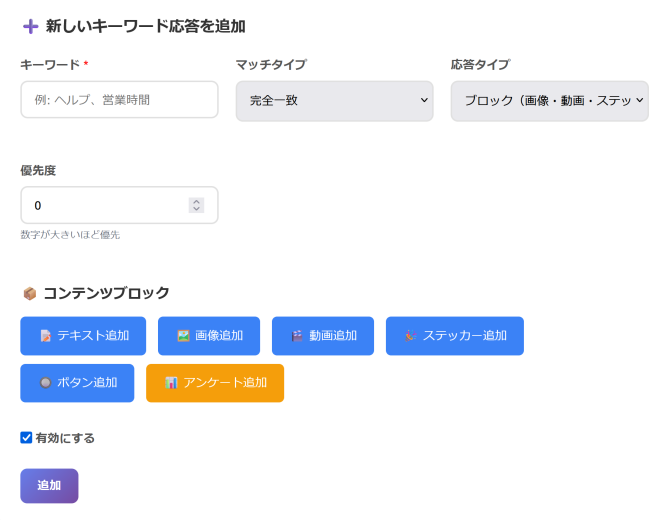Open the 応答タイプ dropdown
This screenshot has height=520, width=666.
pyautogui.click(x=549, y=101)
